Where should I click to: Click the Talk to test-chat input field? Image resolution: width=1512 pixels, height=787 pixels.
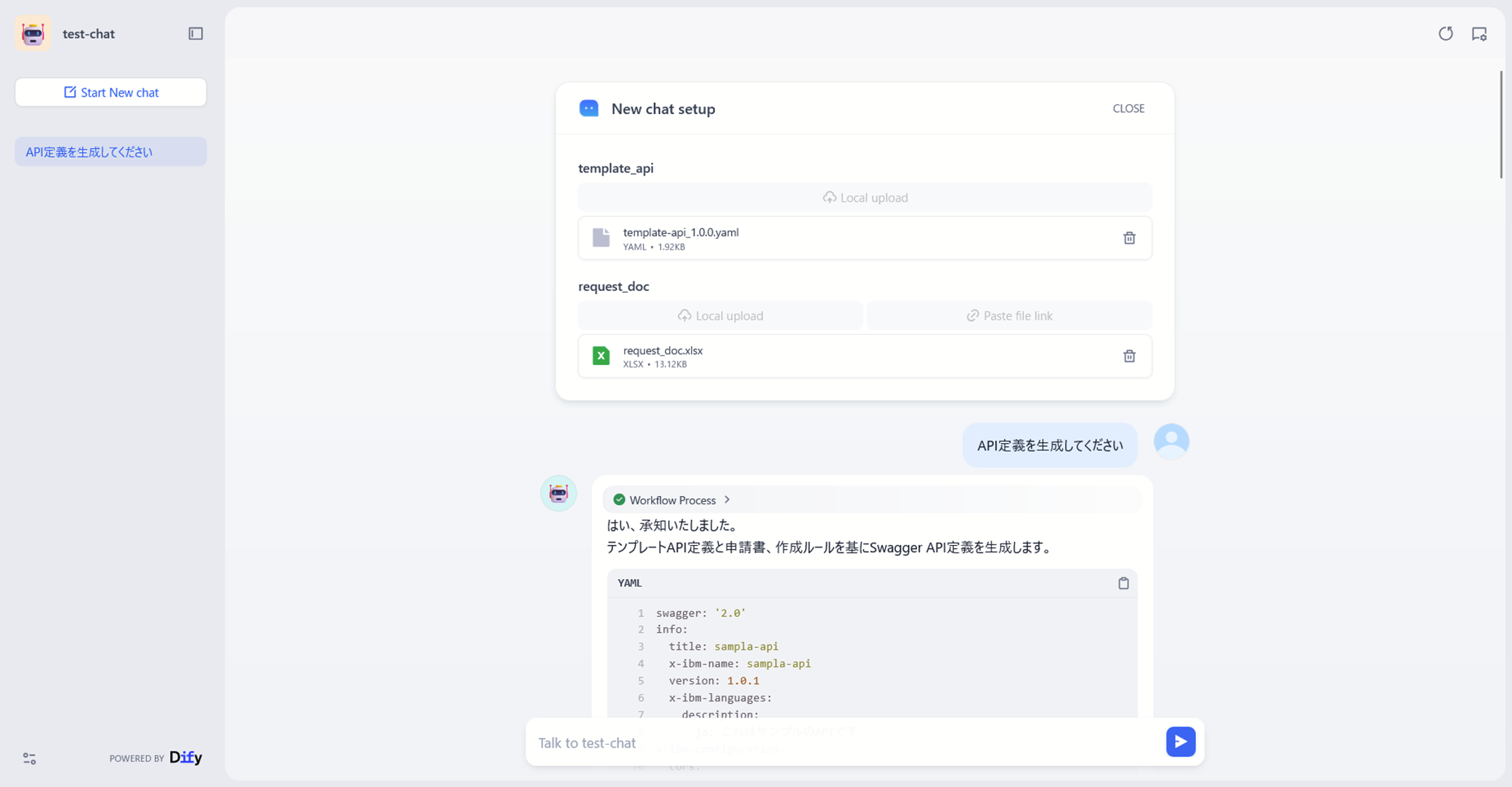click(x=847, y=742)
